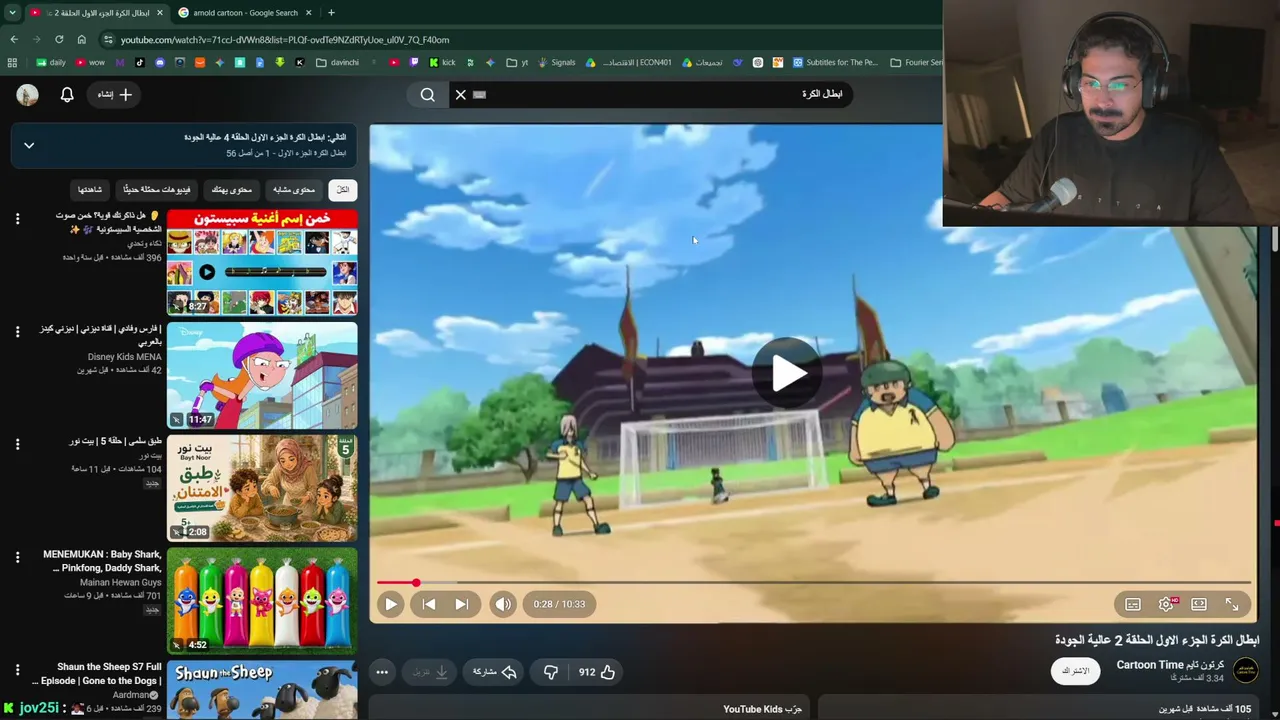Close the YouTube browser tab
1280x720 pixels.
click(159, 13)
